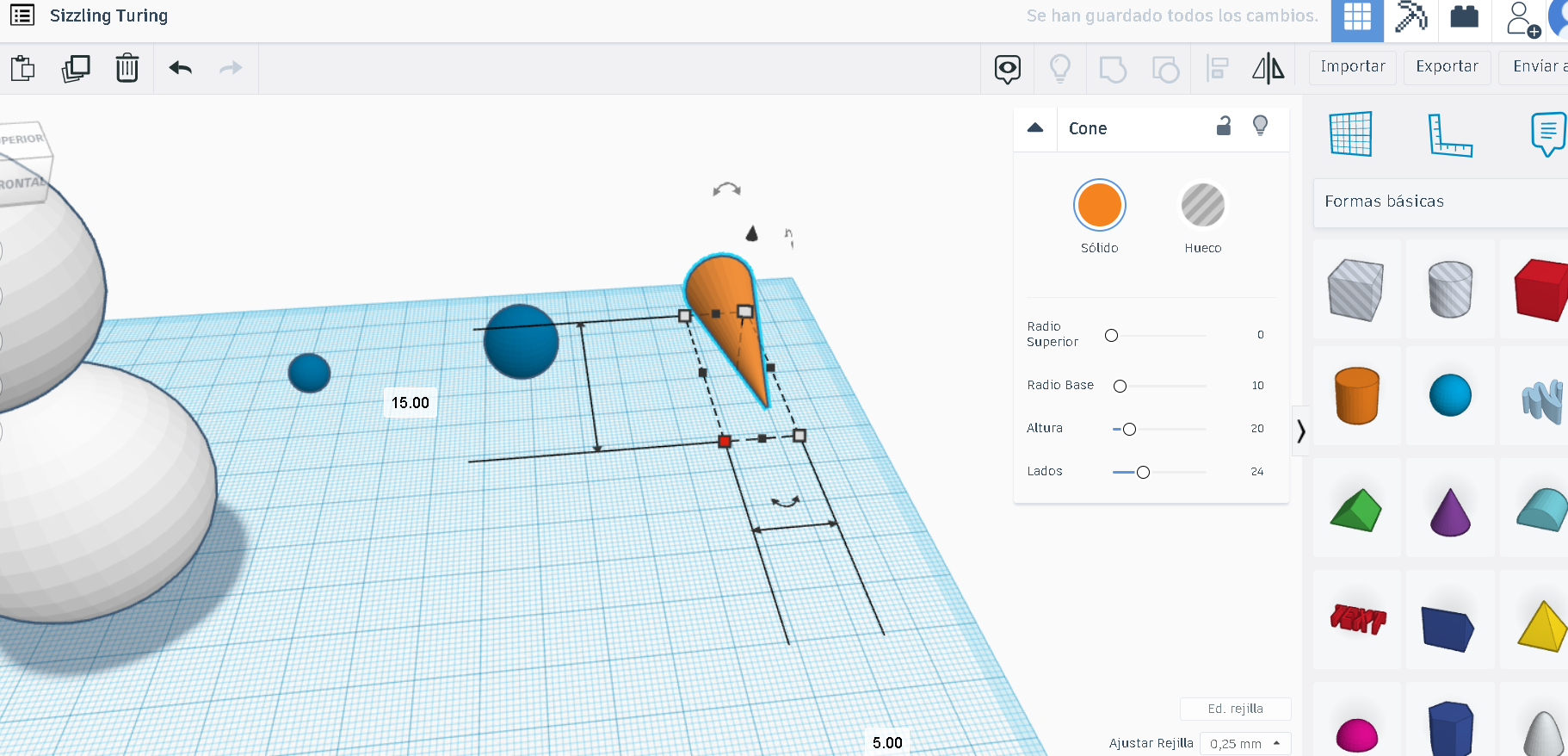Pick the teal Round Roof shape
This screenshot has width=1568, height=756.
pos(1542,510)
